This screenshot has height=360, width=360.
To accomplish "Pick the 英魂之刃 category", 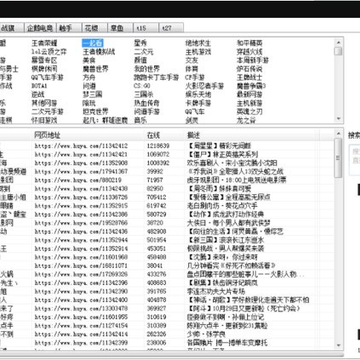I will point(249,111).
